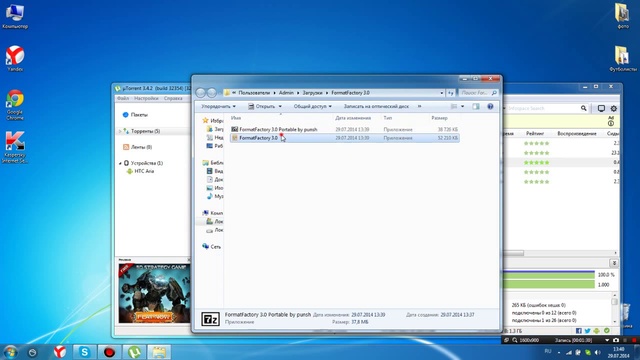This screenshot has height=360, width=640.
Task: Click uTorrent Infospace Search field
Action: point(542,108)
